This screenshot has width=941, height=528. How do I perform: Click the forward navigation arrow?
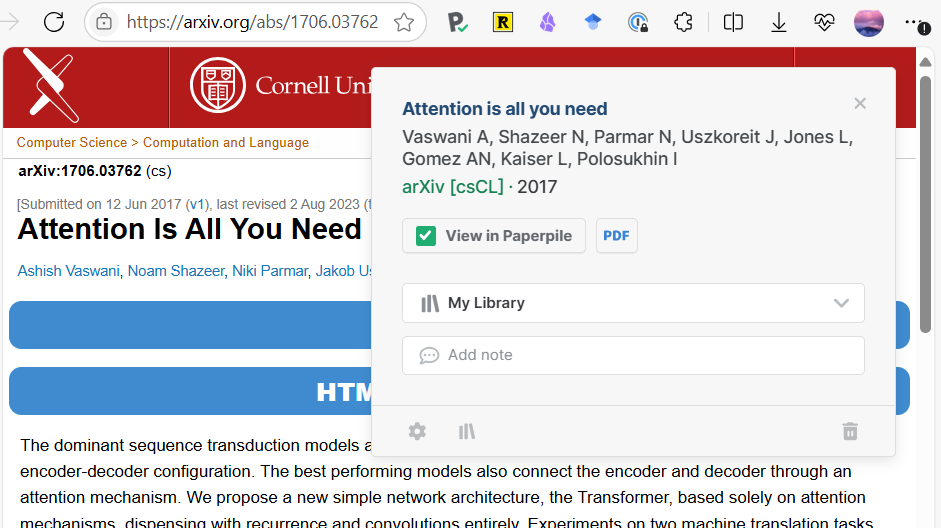10,22
